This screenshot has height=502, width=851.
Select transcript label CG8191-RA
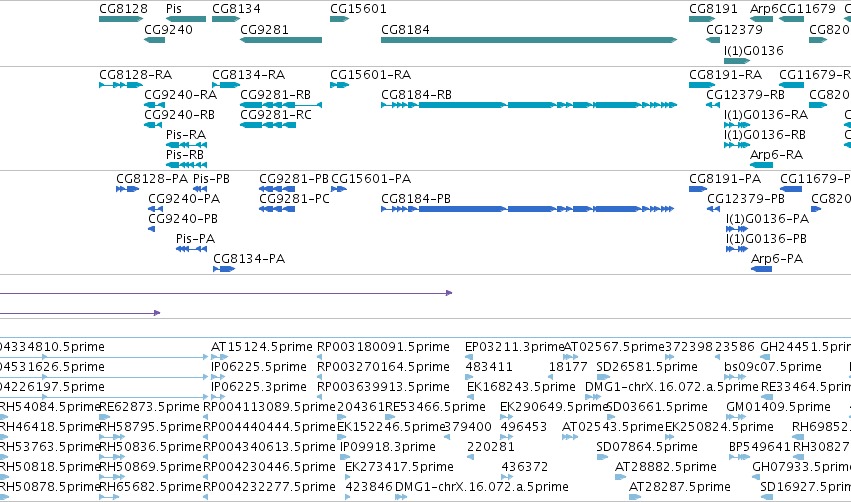(x=726, y=74)
